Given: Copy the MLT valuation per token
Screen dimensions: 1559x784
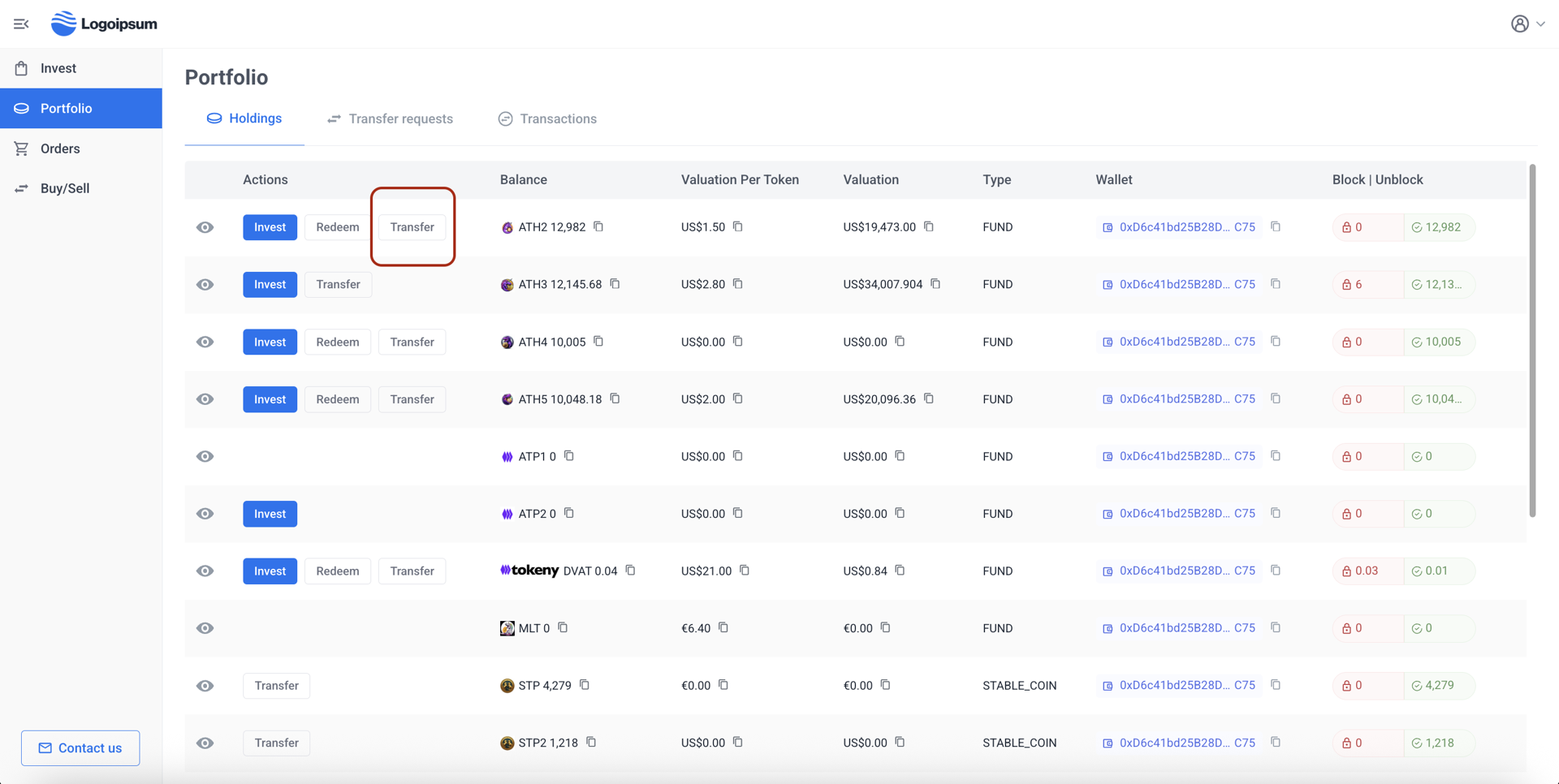Looking at the screenshot, I should (x=723, y=627).
